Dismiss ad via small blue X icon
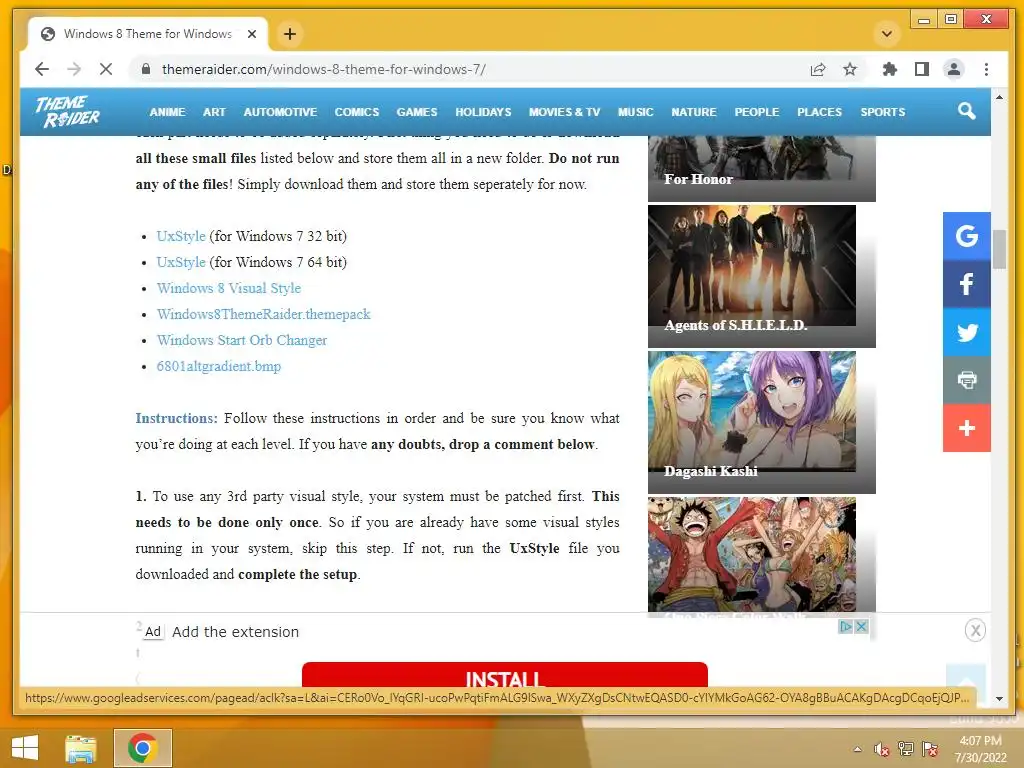Viewport: 1024px width, 768px height. tap(861, 626)
